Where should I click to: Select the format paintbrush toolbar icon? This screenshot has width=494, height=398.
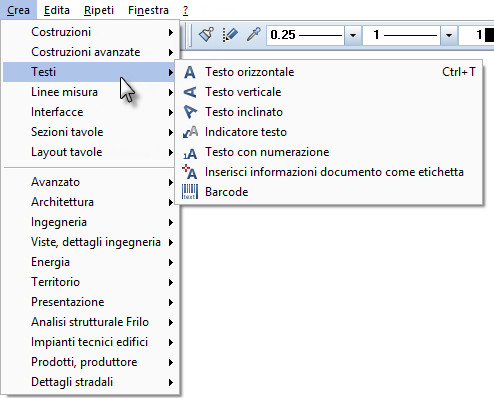click(x=206, y=34)
